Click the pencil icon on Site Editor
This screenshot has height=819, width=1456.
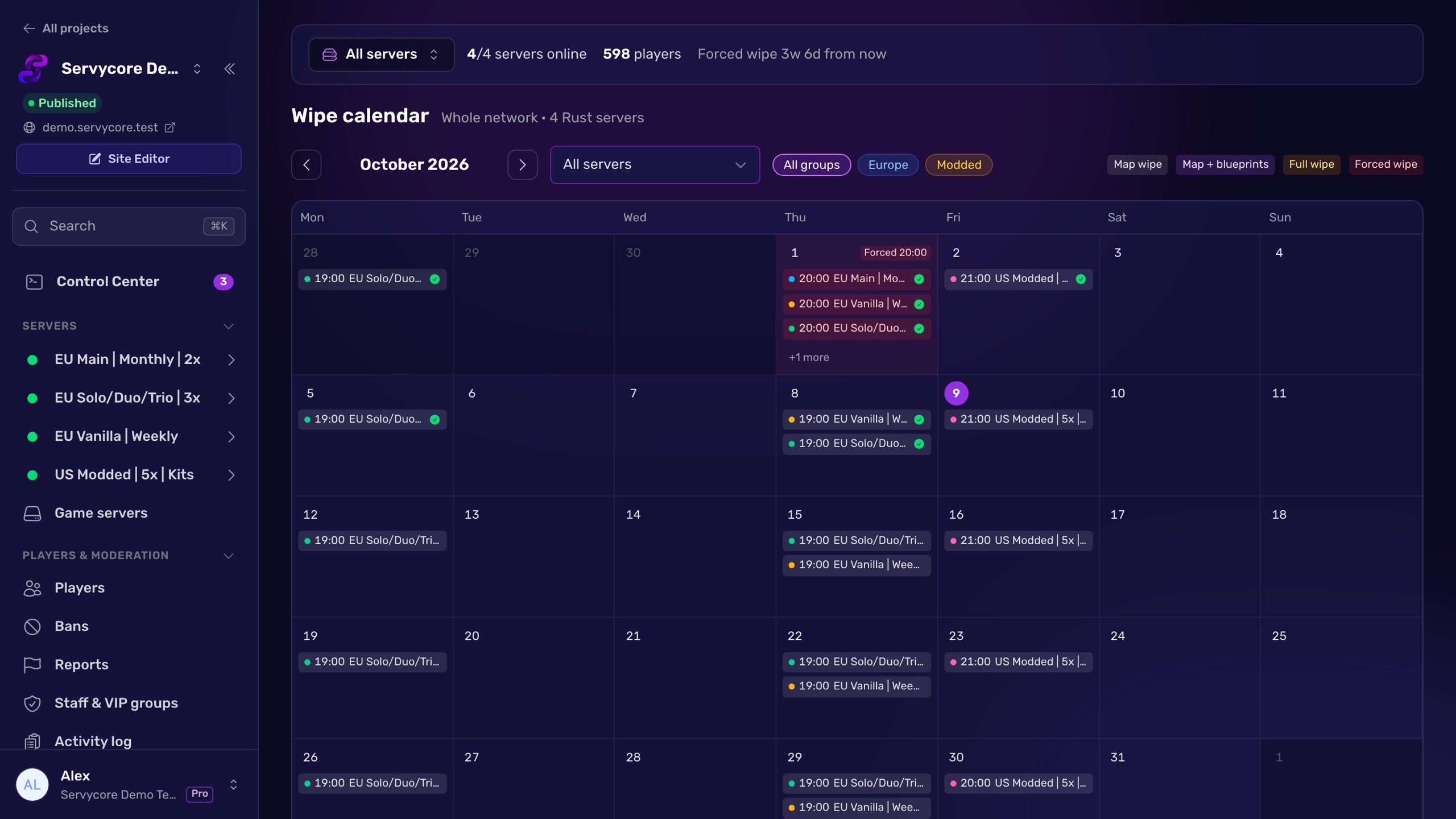95,159
